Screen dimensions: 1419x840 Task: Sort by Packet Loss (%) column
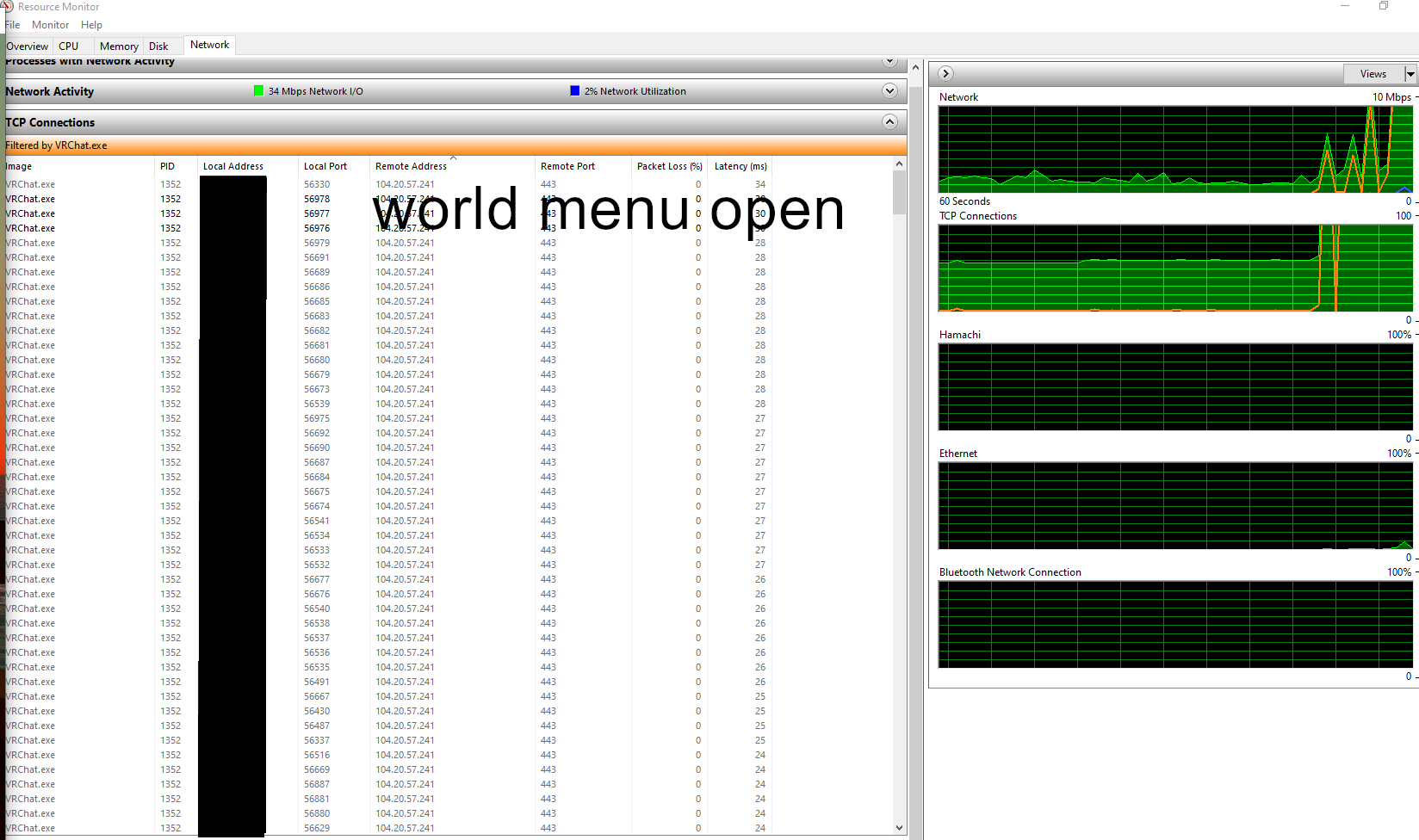[x=669, y=166]
